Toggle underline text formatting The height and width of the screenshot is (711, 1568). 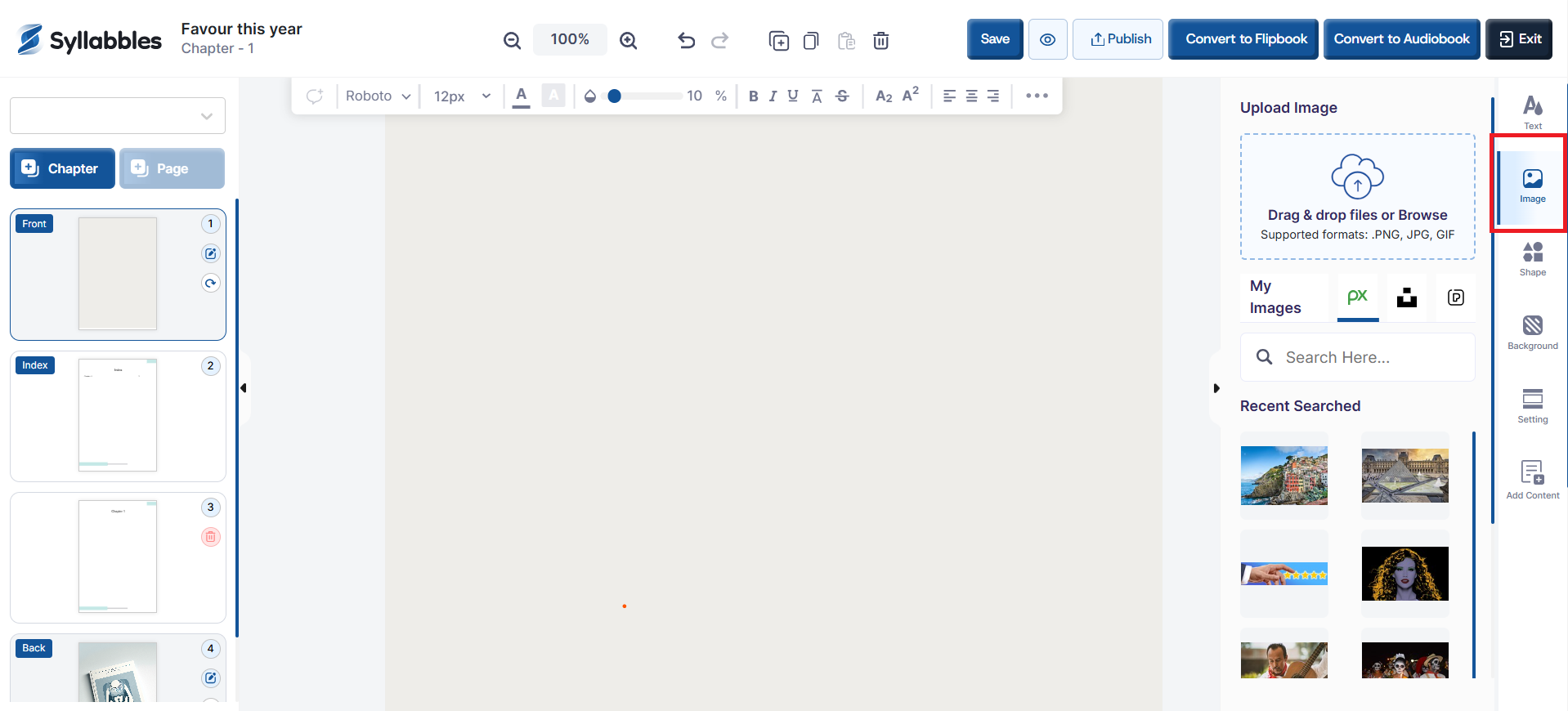792,96
